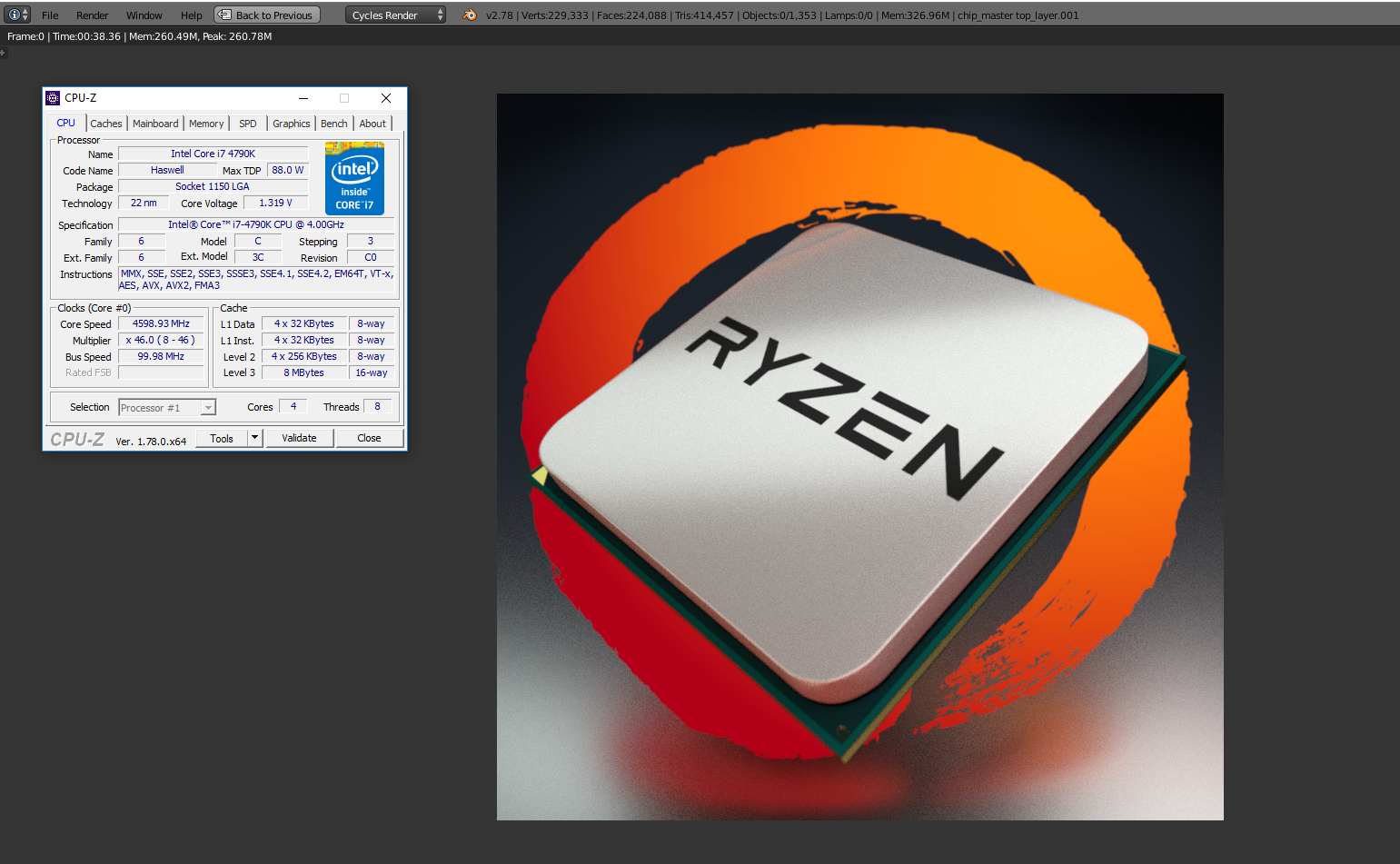
Task: Click the Instructions list text
Action: coord(256,280)
